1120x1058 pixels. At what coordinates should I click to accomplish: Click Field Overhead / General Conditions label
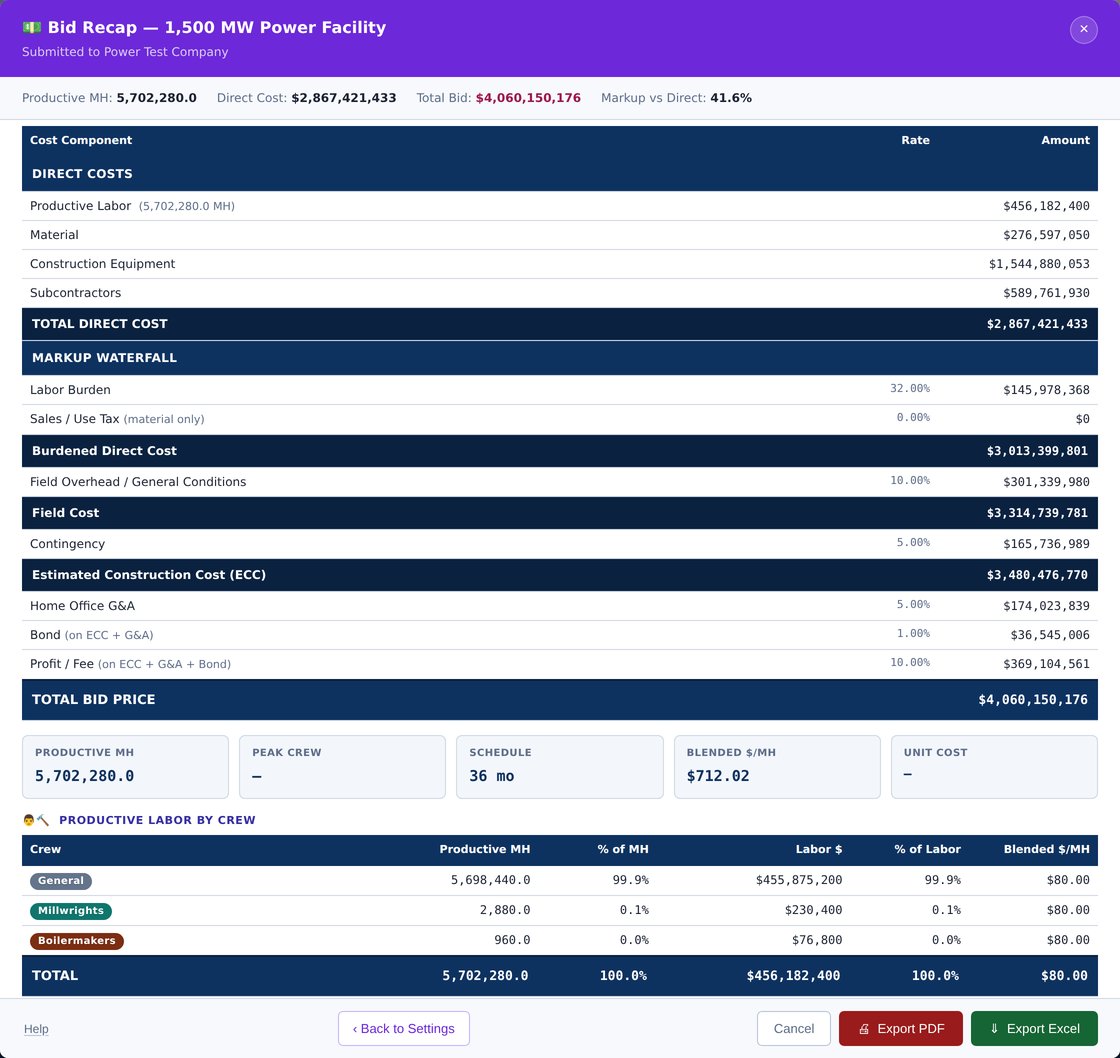click(138, 481)
